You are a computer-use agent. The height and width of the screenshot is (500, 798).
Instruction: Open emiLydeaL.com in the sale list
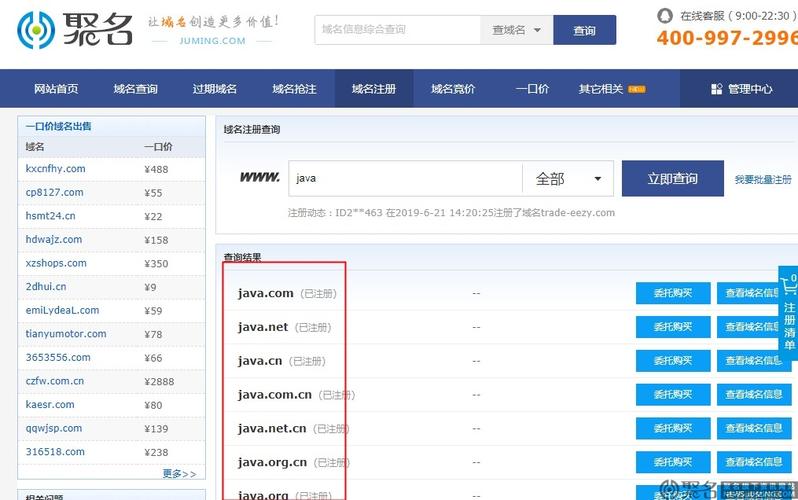point(62,310)
